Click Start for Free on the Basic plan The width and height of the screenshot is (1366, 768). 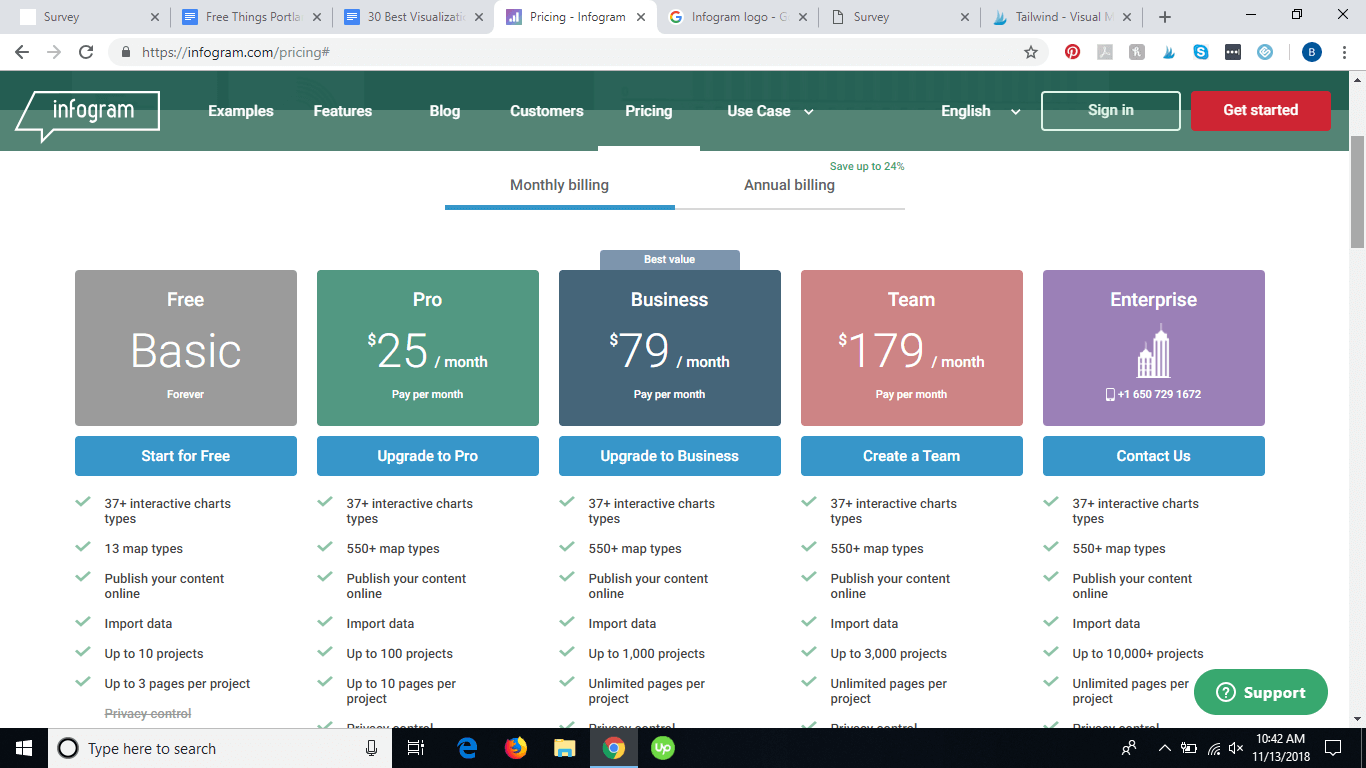[x=185, y=455]
